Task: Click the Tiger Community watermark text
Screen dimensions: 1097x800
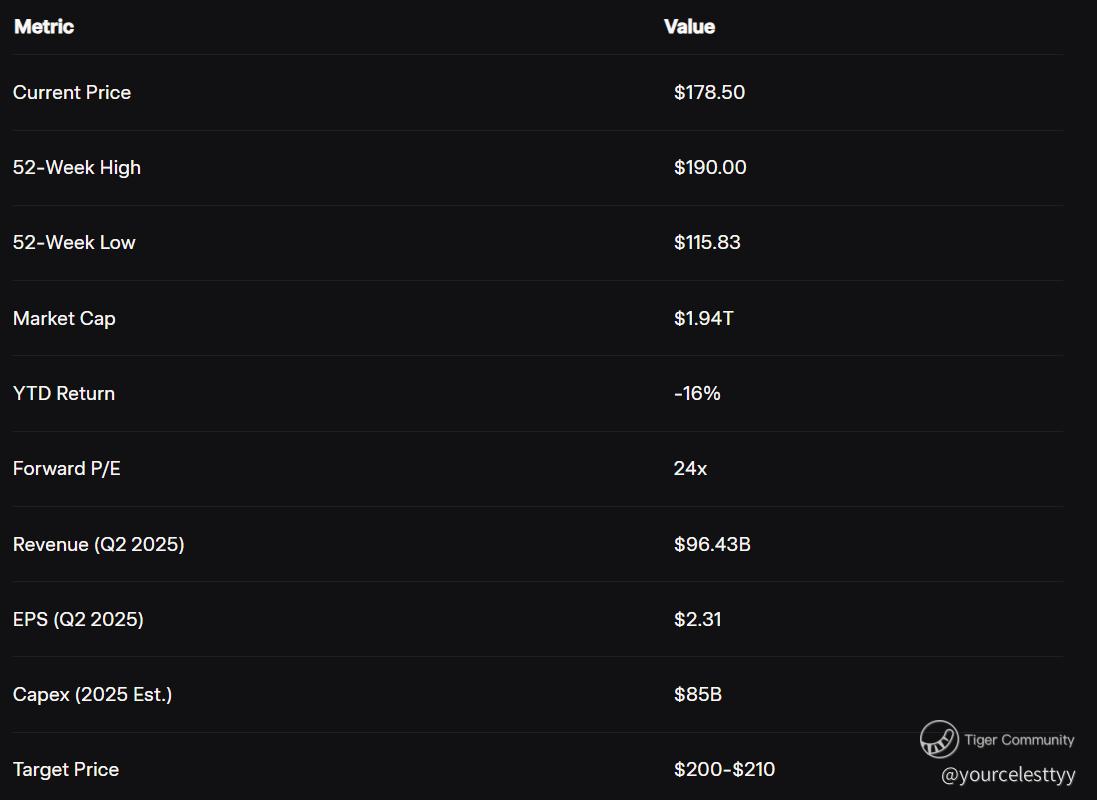Action: (1019, 740)
